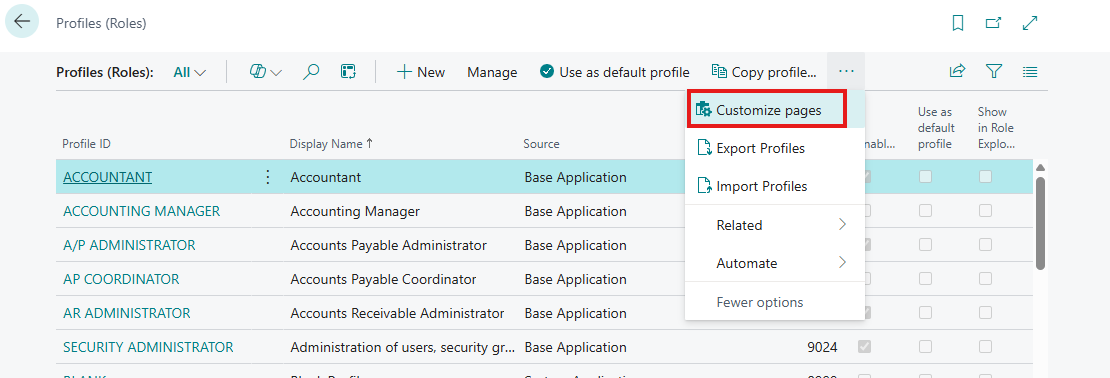Go back with the arrow button

[22, 21]
